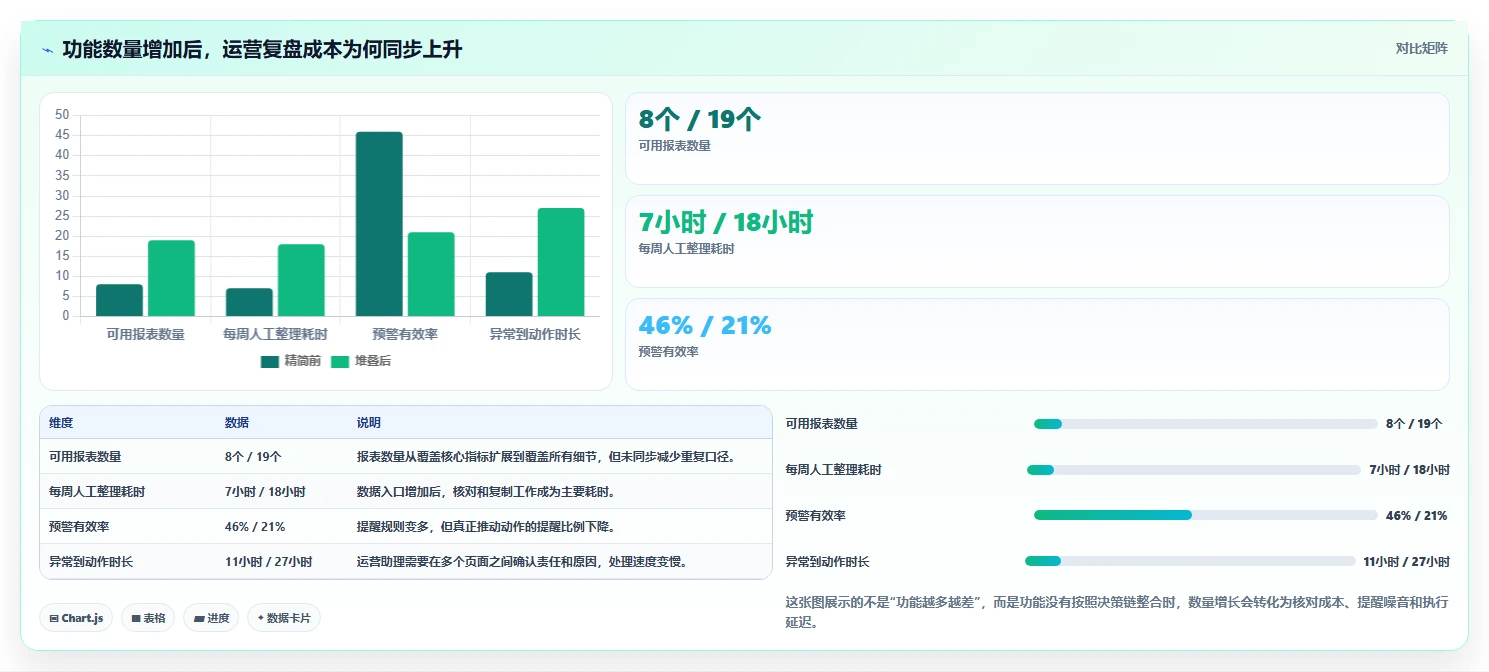Click the tall dark 精简前 bar for 预警有效率
The height and width of the screenshot is (672, 1489).
point(379,224)
